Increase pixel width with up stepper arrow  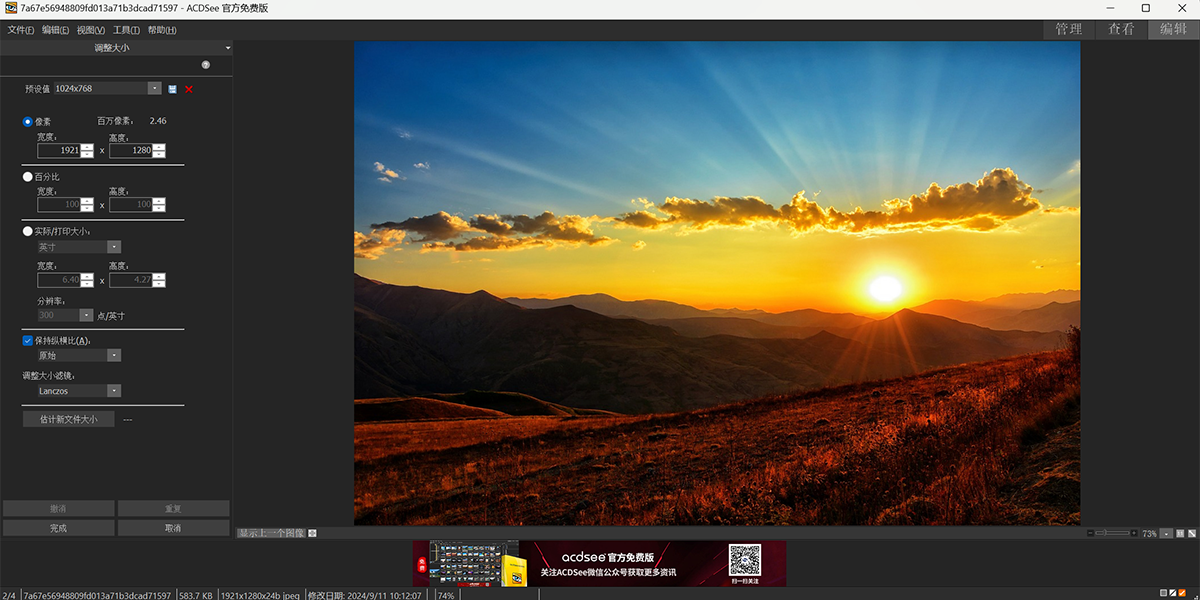pyautogui.click(x=87, y=147)
